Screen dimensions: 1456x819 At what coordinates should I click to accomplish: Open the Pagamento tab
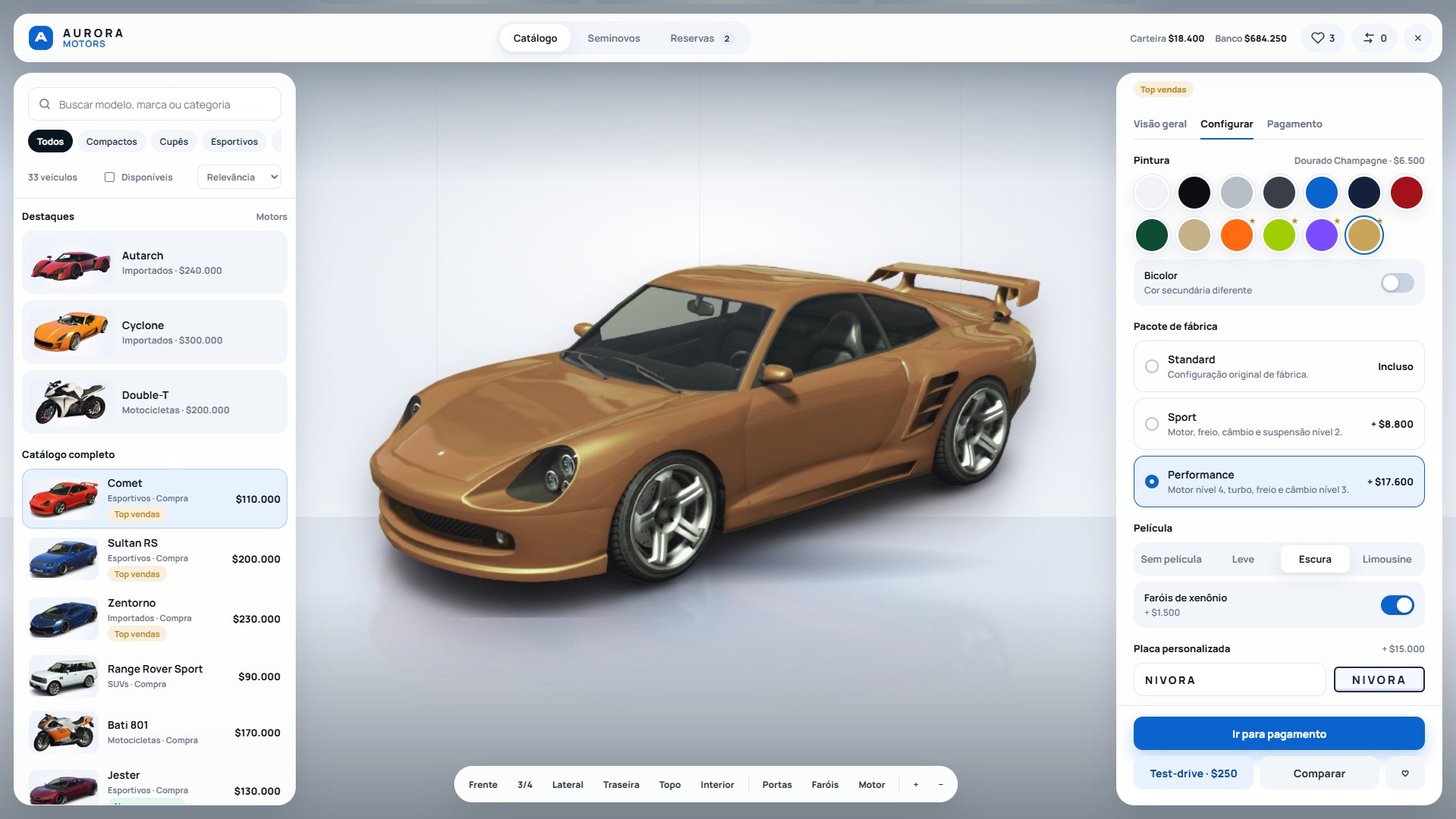pos(1294,124)
